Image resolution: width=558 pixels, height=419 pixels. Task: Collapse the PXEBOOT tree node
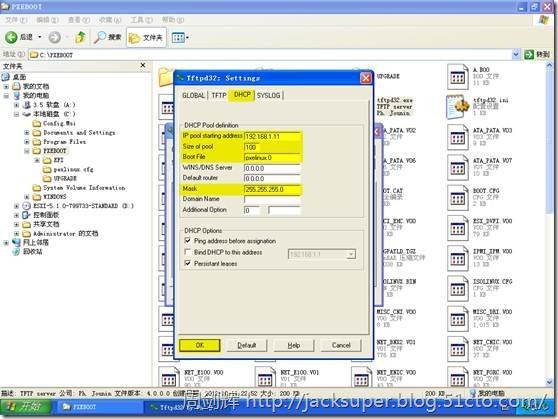27,151
